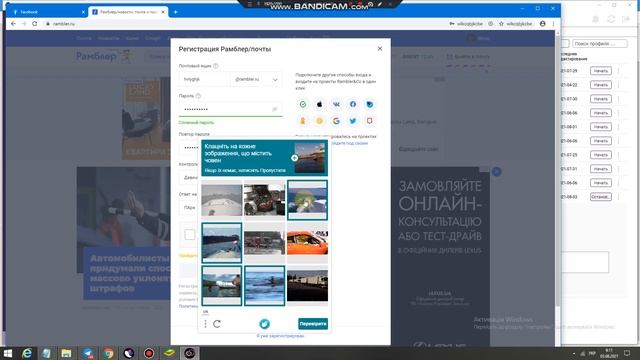Open Bandicam recorder from taskbar
640x360 pixels.
click(149, 353)
